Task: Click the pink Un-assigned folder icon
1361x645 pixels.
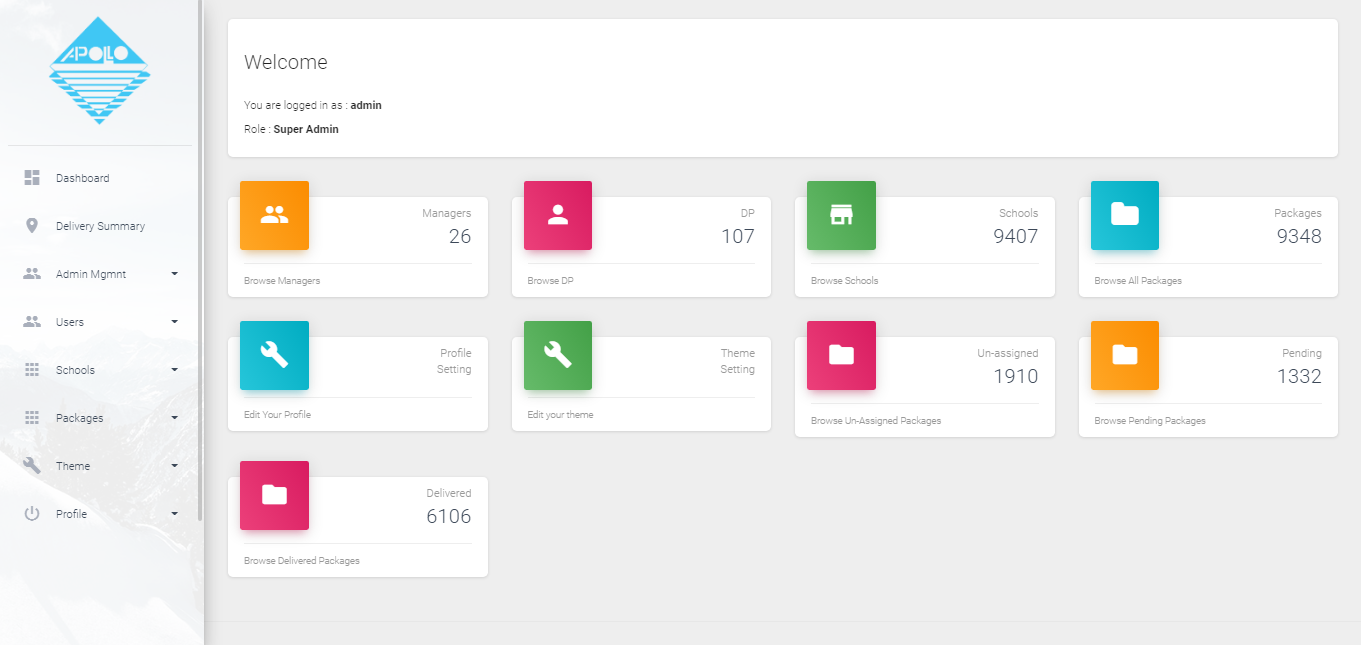Action: [x=841, y=355]
